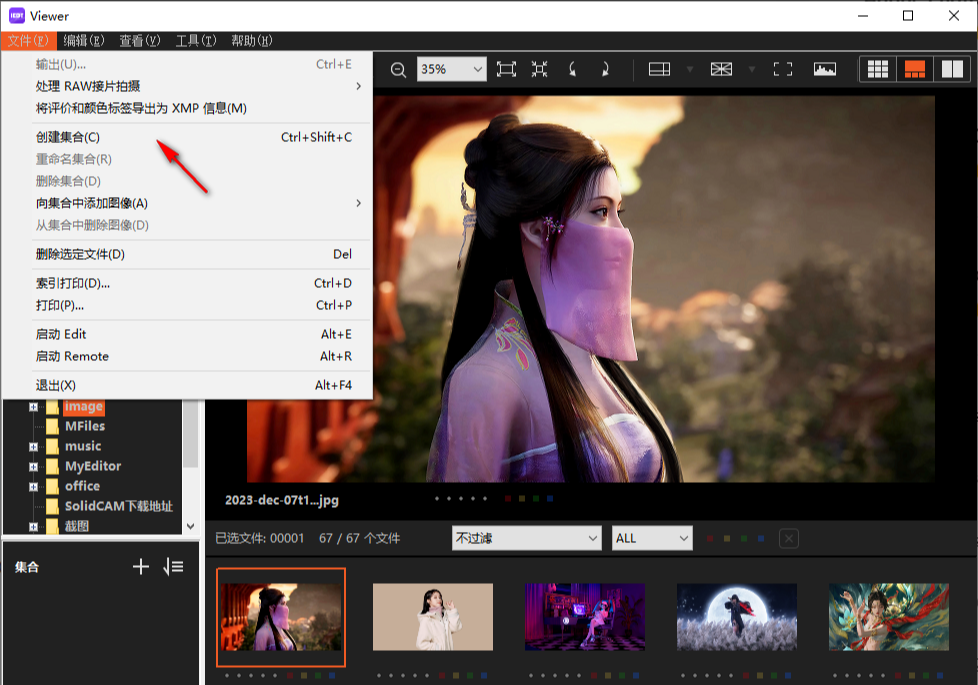Open the 编辑(E) menu

pos(83,41)
